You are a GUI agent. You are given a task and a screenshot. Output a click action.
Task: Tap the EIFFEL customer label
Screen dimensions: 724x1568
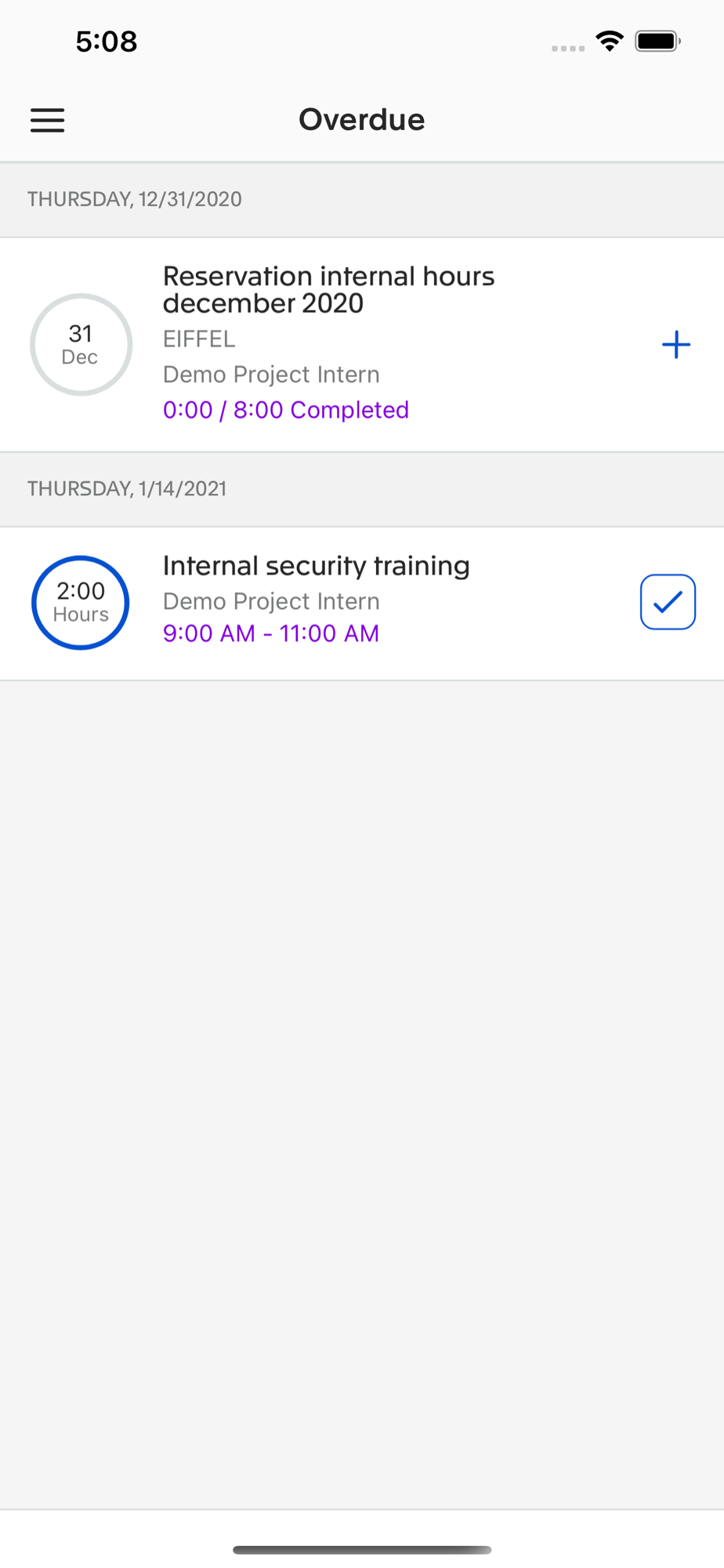click(199, 339)
